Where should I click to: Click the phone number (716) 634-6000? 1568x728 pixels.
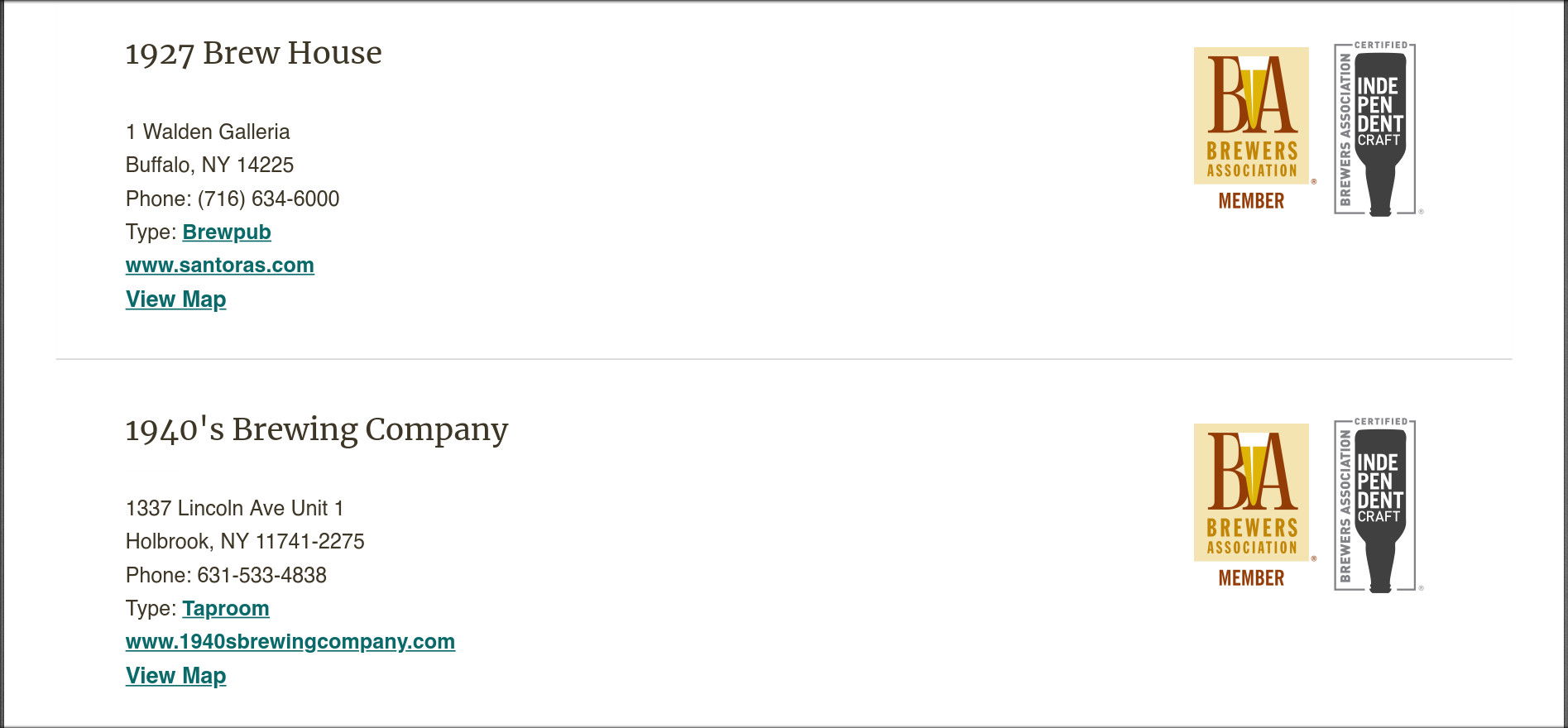click(x=268, y=199)
